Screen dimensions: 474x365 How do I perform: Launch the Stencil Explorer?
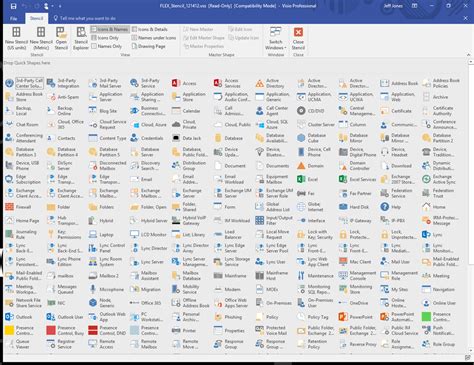pos(81,38)
